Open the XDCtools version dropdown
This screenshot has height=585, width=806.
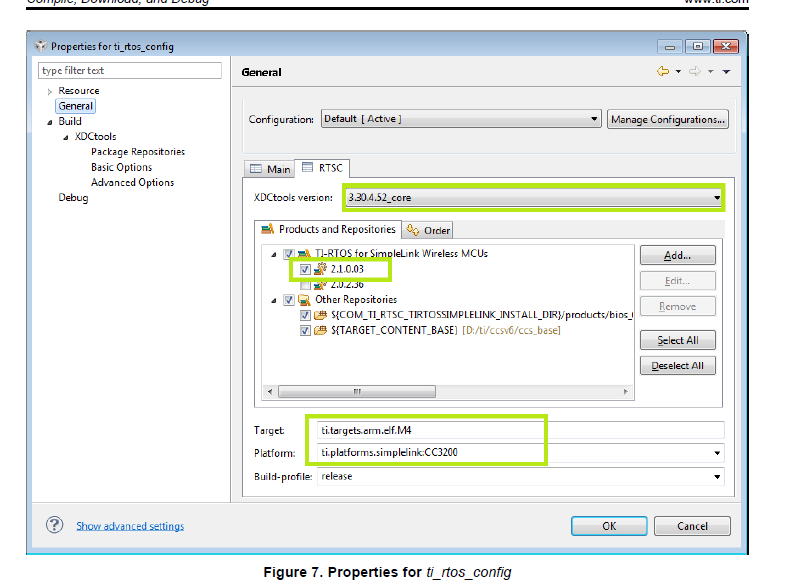pyautogui.click(x=533, y=197)
